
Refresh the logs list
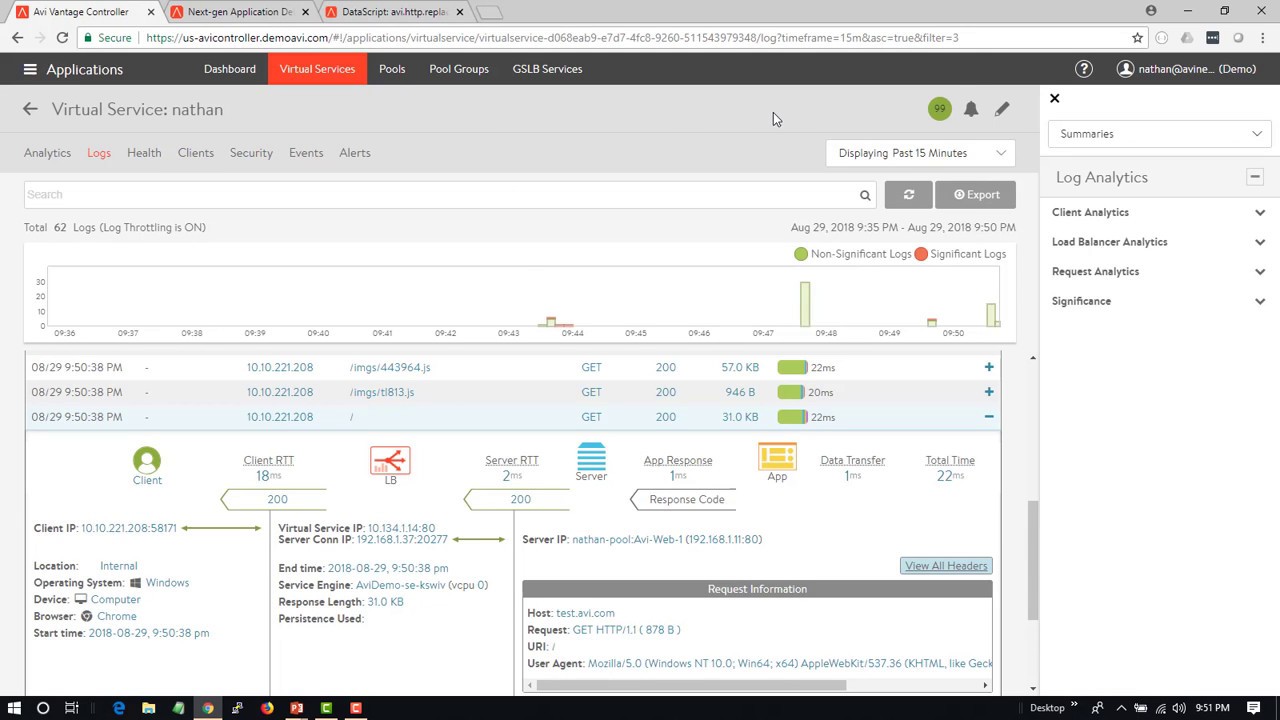click(x=908, y=195)
